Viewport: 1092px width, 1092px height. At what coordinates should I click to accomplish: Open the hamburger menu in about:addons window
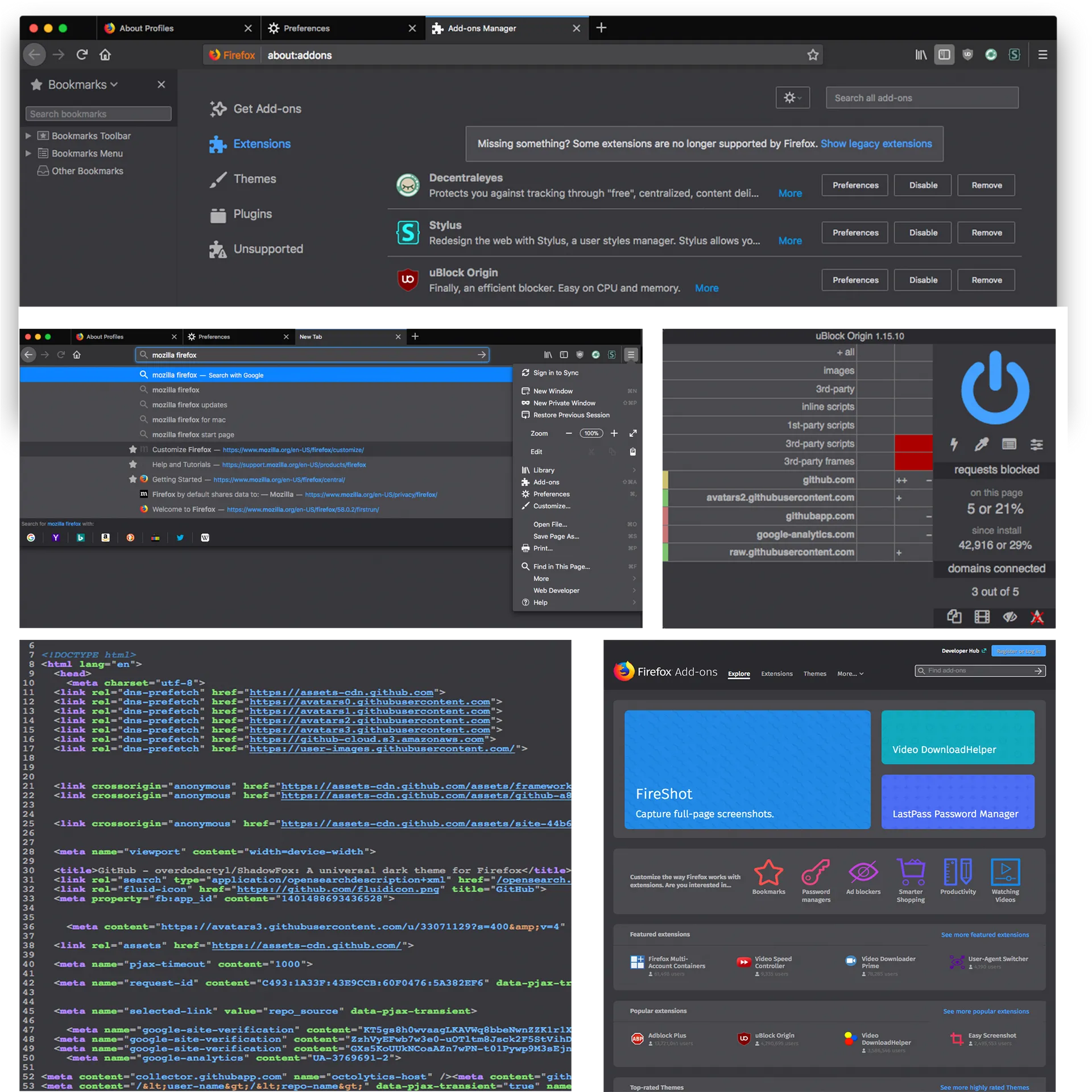point(1043,55)
